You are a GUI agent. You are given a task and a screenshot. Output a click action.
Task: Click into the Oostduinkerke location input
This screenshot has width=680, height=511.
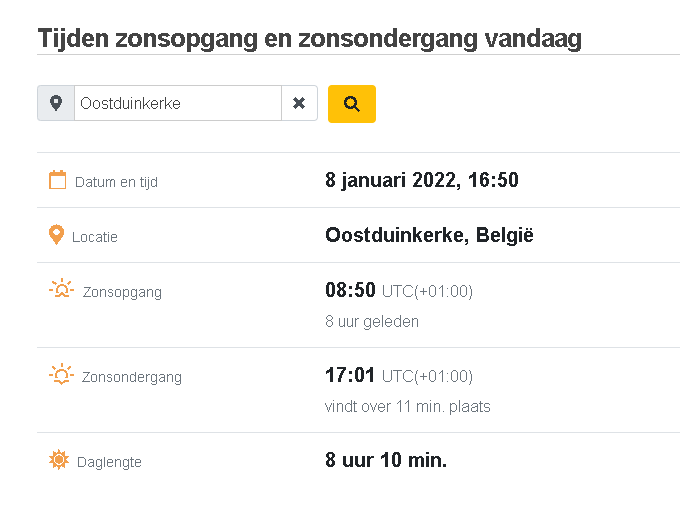(x=178, y=103)
